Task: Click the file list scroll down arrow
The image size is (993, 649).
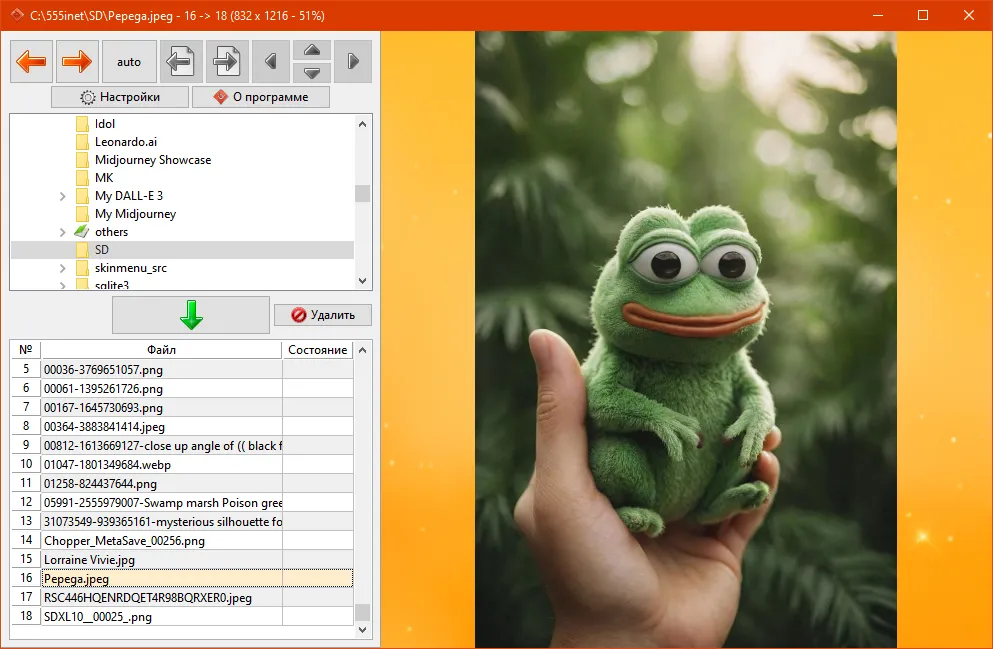Action: pos(362,630)
